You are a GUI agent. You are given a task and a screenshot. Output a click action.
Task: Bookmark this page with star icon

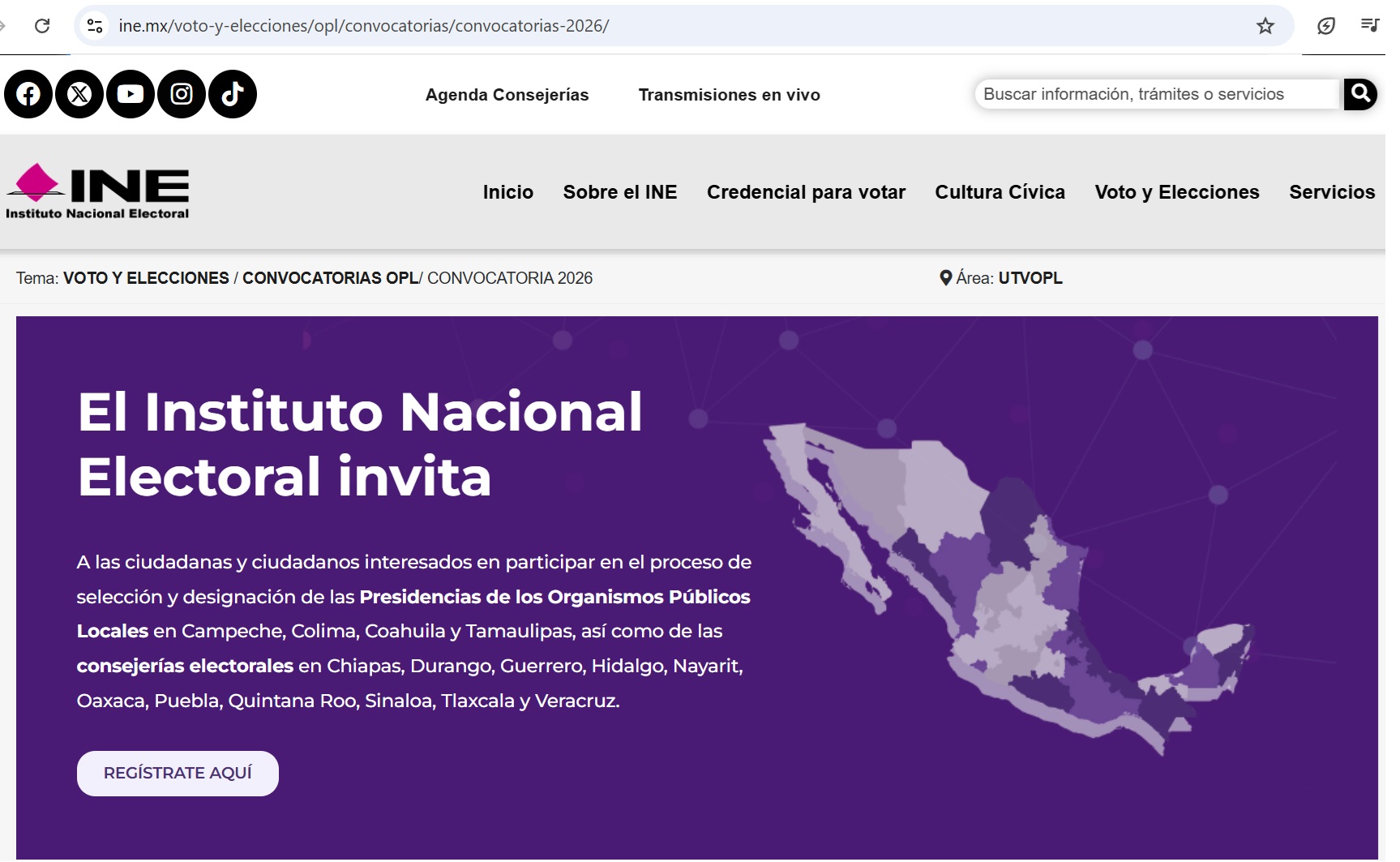tap(1265, 26)
